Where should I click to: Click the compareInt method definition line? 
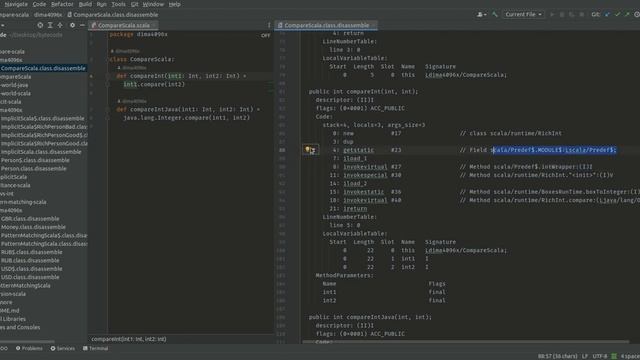(x=181, y=76)
